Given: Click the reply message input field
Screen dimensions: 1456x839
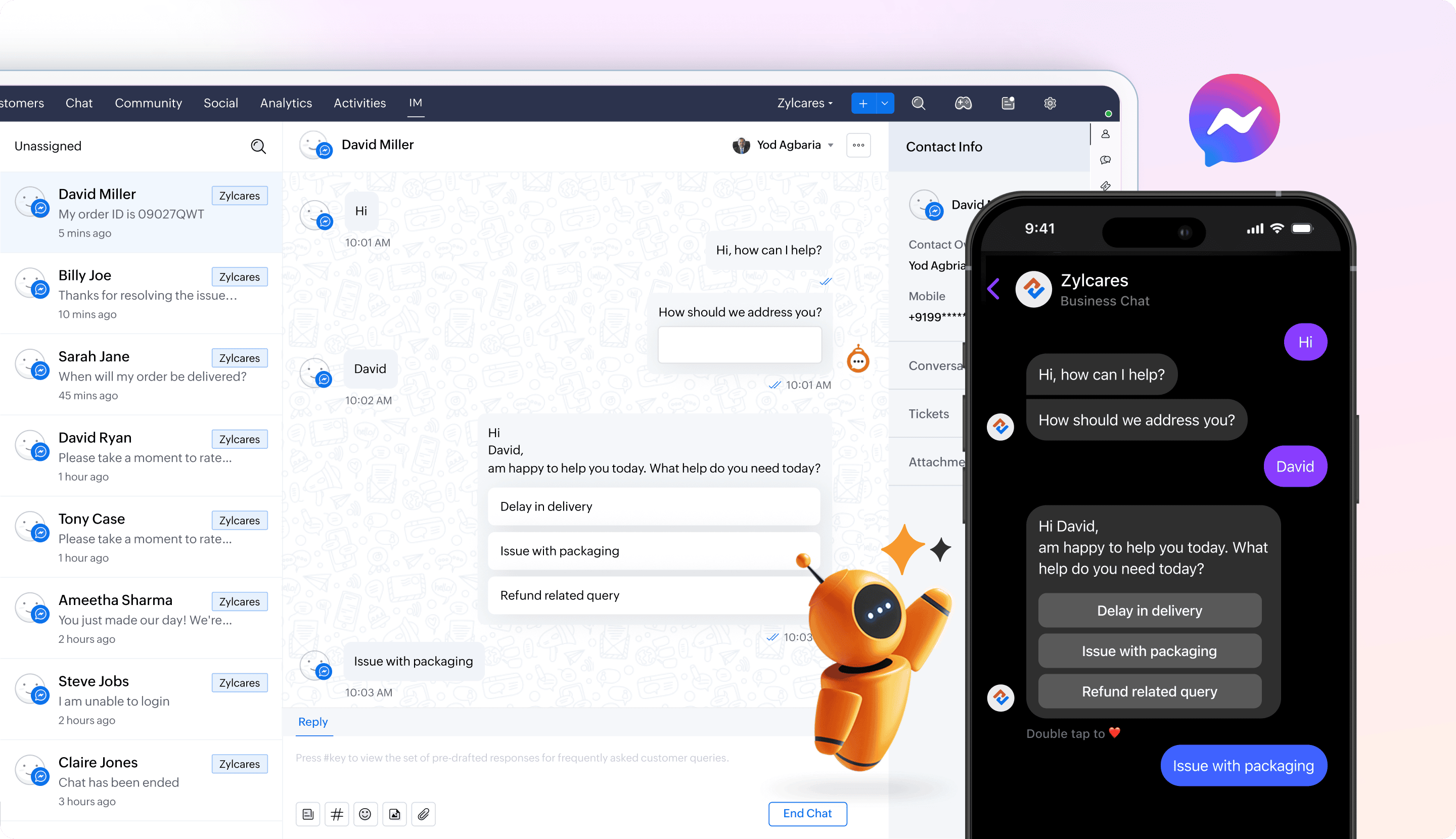Looking at the screenshot, I should [x=519, y=766].
